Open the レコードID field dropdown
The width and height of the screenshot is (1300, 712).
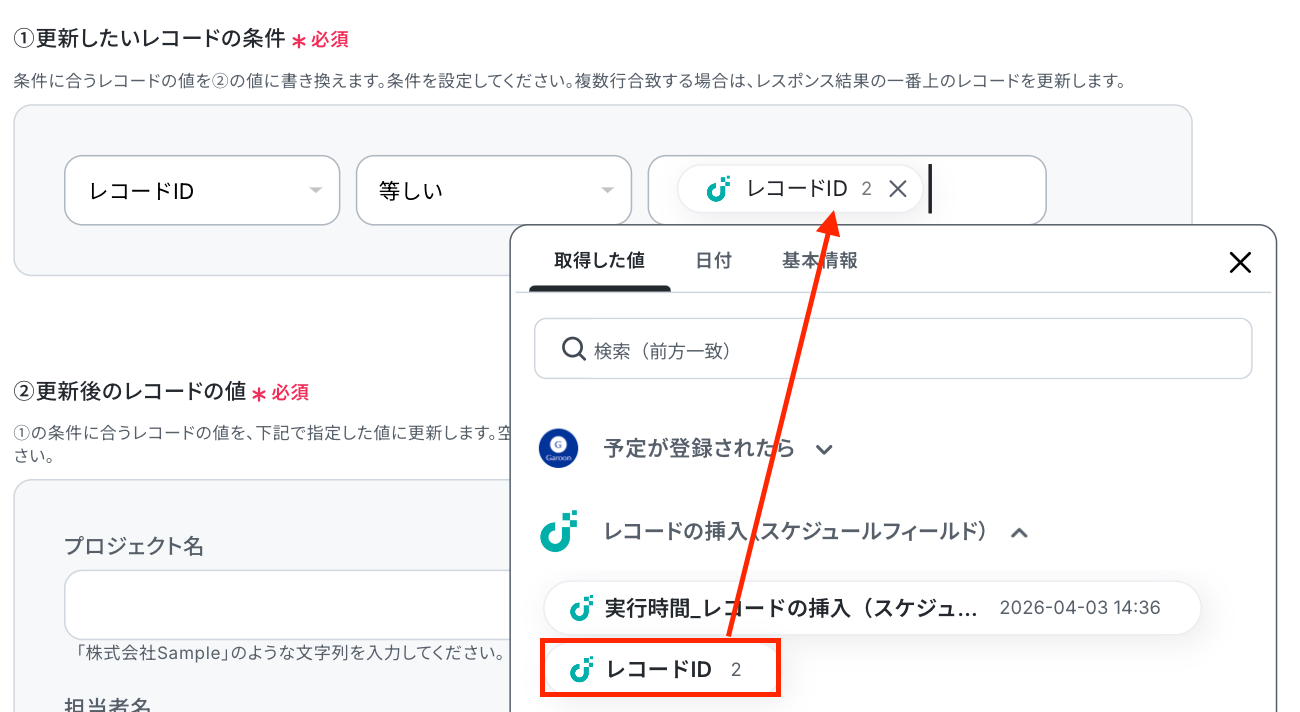(x=202, y=190)
